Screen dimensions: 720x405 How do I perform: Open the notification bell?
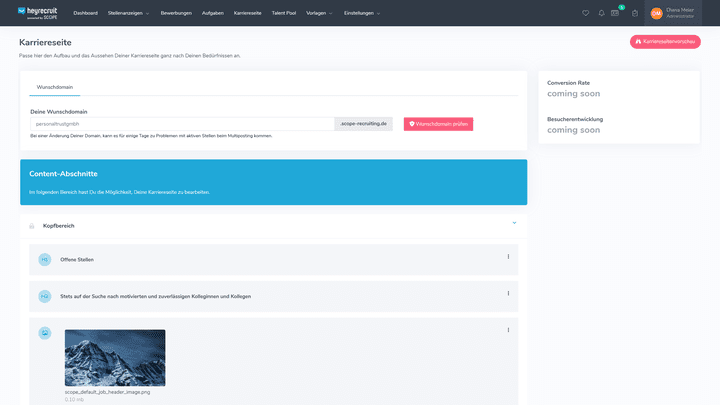coord(601,13)
